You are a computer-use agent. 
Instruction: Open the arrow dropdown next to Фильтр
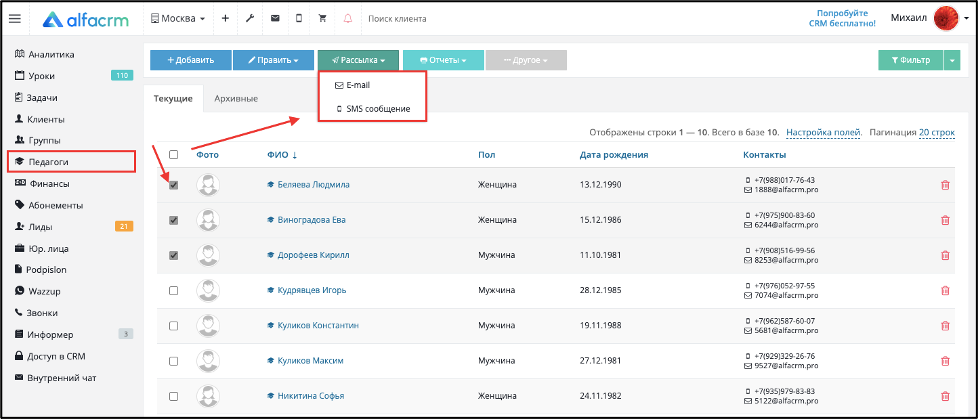click(952, 61)
